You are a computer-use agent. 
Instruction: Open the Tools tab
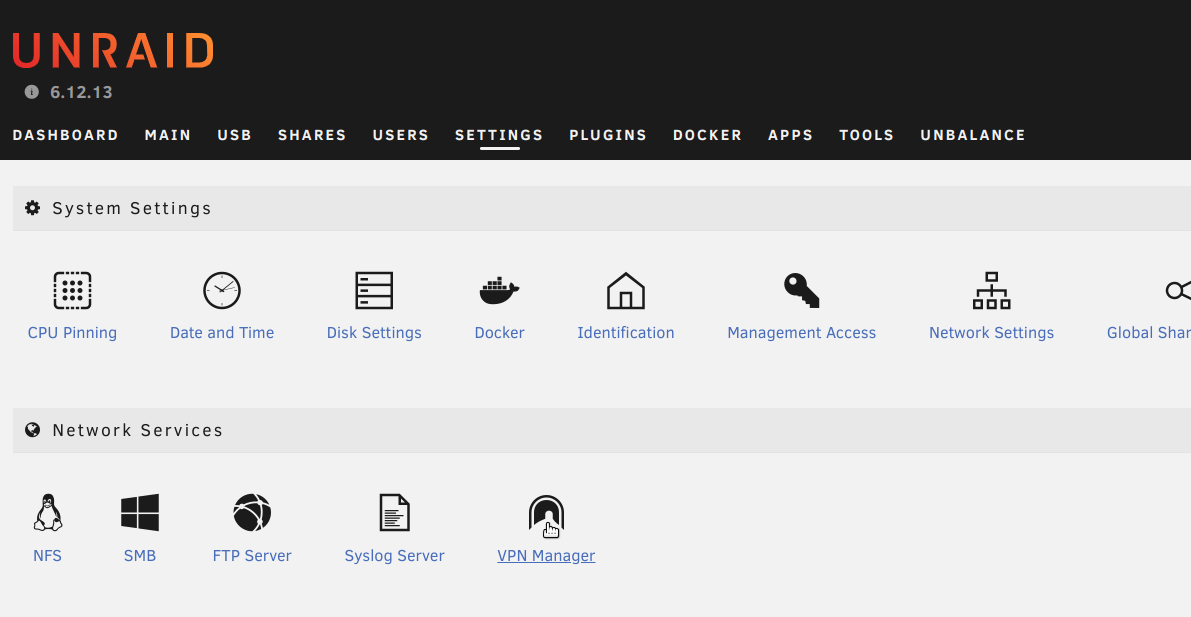(867, 135)
